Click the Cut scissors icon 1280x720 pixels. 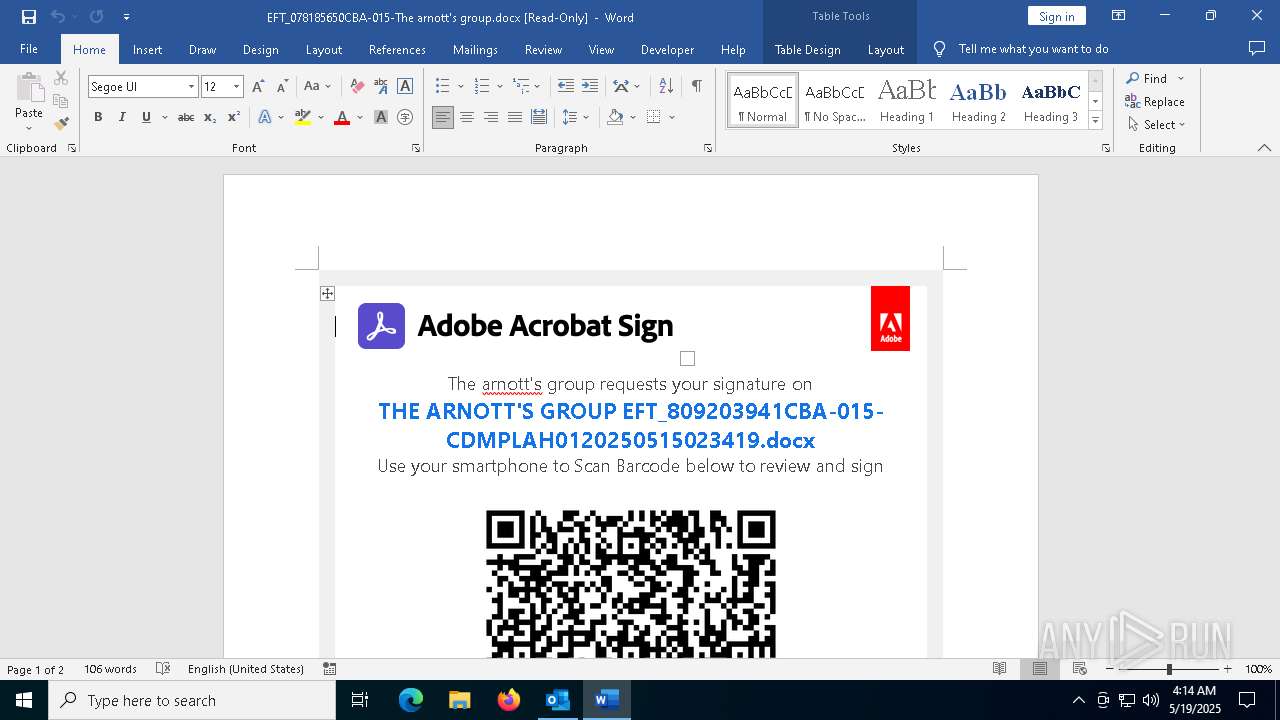click(61, 78)
